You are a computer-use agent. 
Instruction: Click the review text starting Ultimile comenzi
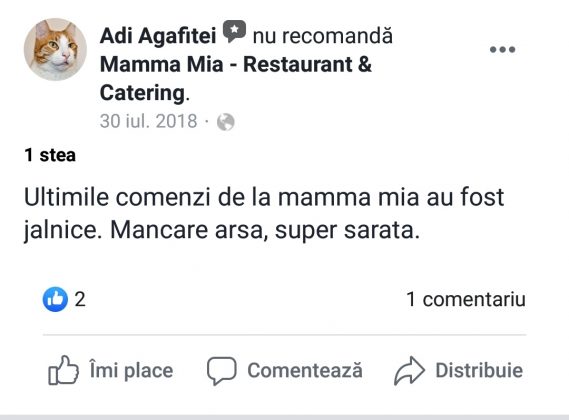click(264, 214)
